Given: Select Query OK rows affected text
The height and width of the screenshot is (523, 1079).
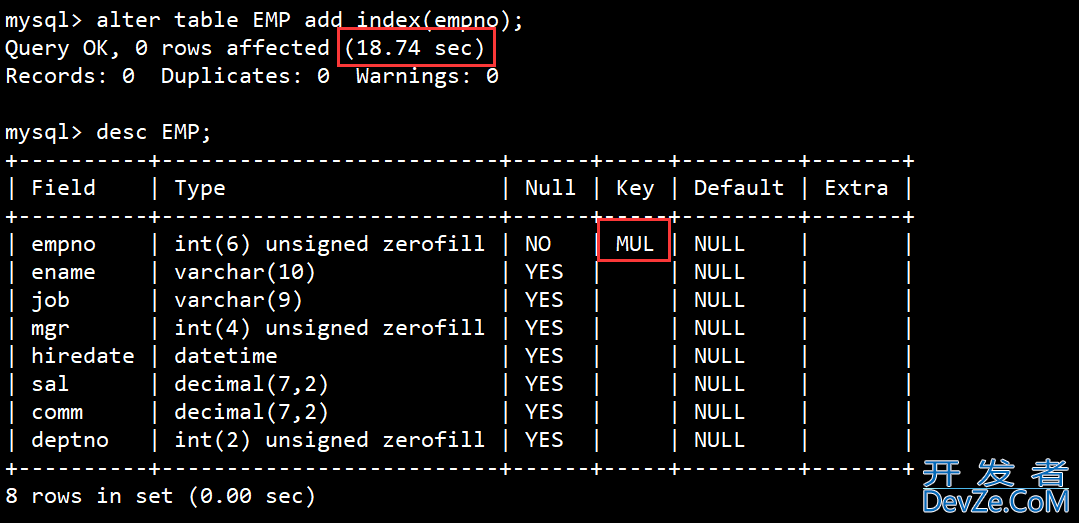Looking at the screenshot, I should [x=167, y=48].
